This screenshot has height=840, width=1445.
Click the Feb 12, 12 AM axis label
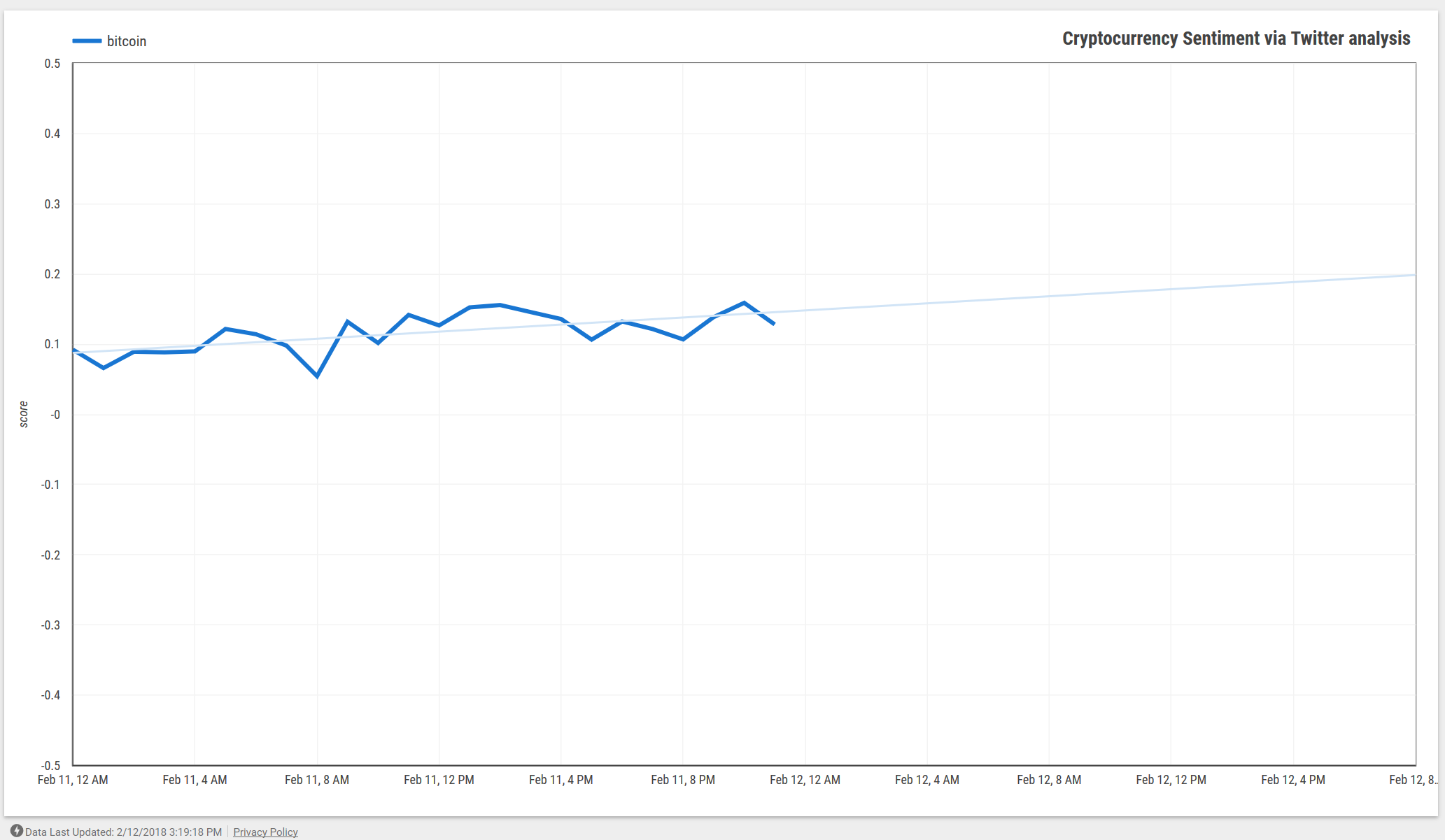(x=805, y=780)
